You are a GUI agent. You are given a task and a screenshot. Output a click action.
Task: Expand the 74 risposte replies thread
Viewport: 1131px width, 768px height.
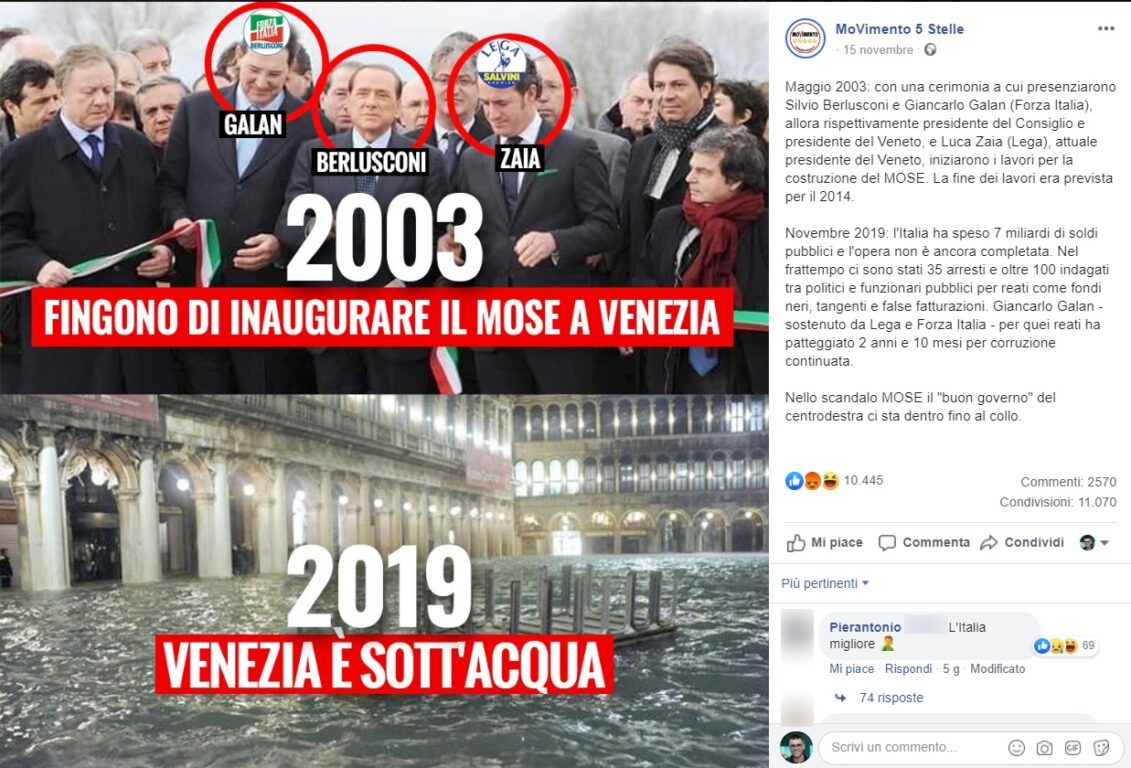pos(891,697)
